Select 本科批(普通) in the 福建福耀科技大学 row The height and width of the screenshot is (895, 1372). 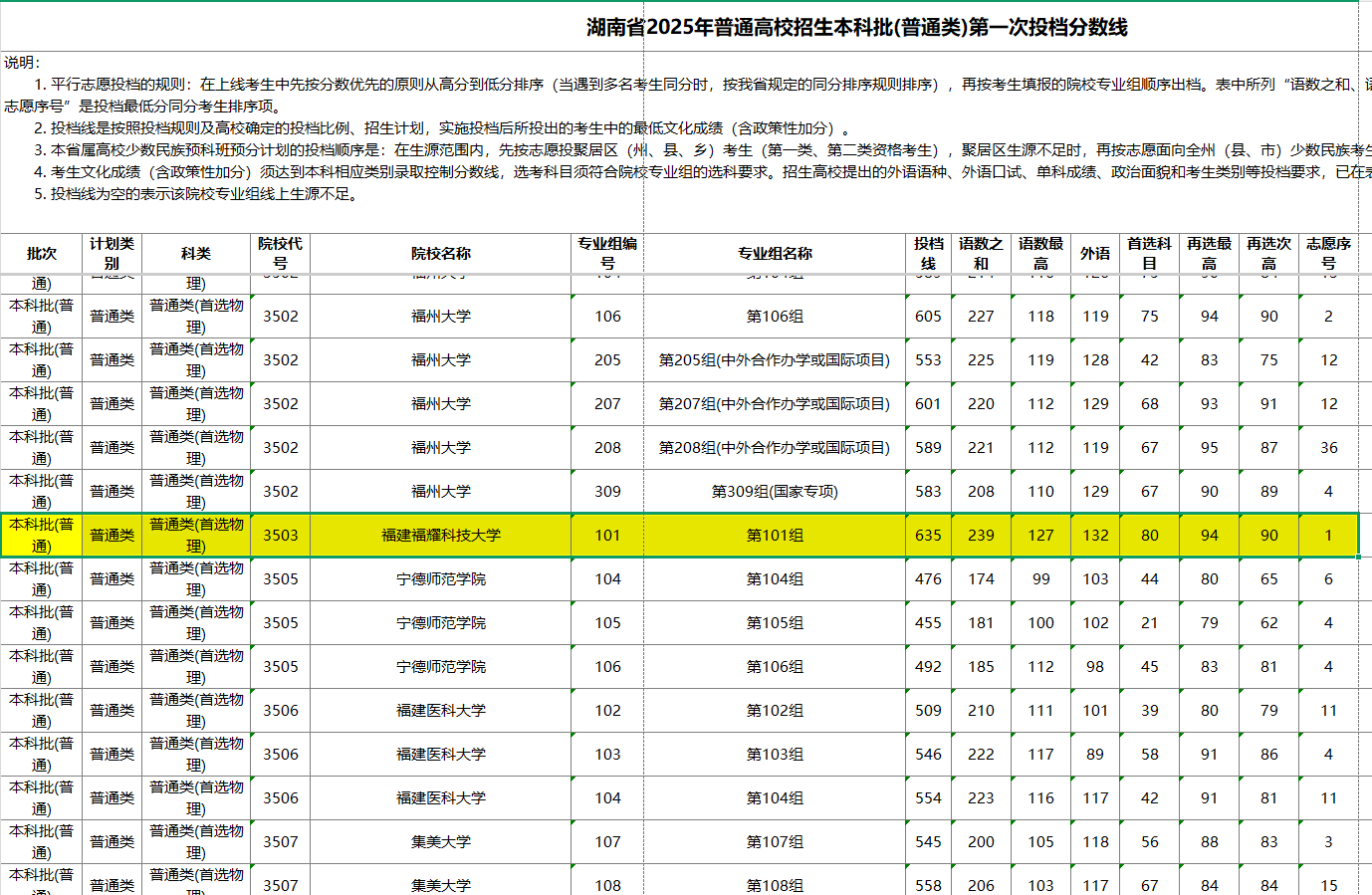point(41,536)
